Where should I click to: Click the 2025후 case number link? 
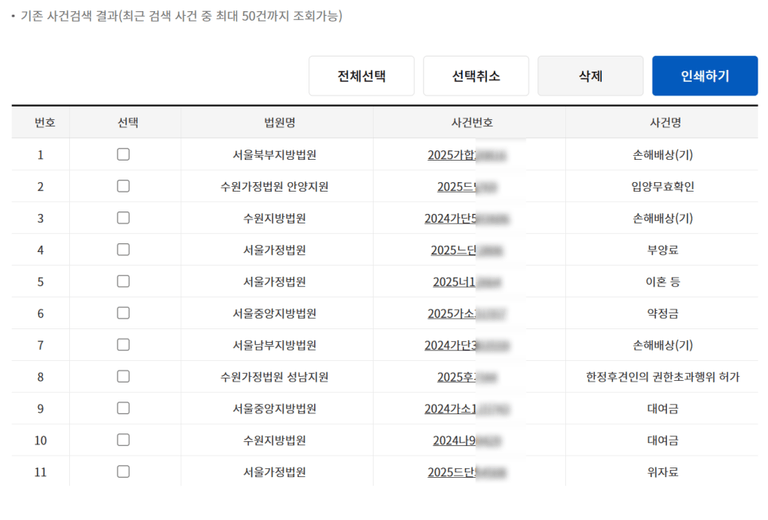(x=466, y=377)
